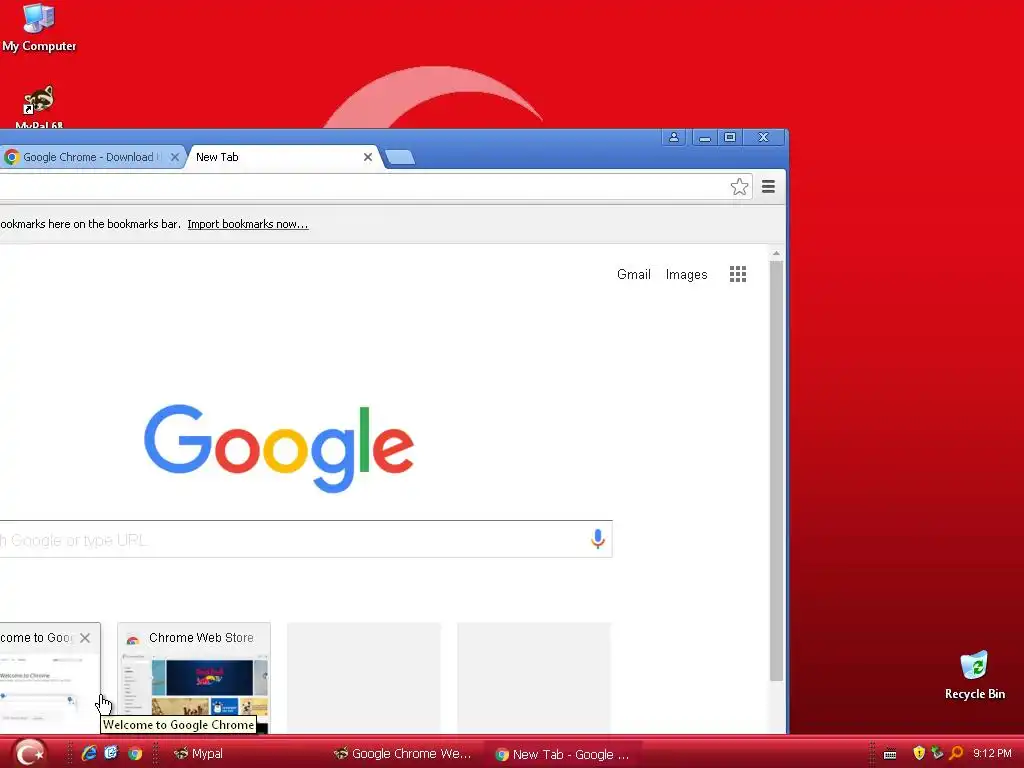Switch to the Mypal taskbar button

click(x=198, y=754)
